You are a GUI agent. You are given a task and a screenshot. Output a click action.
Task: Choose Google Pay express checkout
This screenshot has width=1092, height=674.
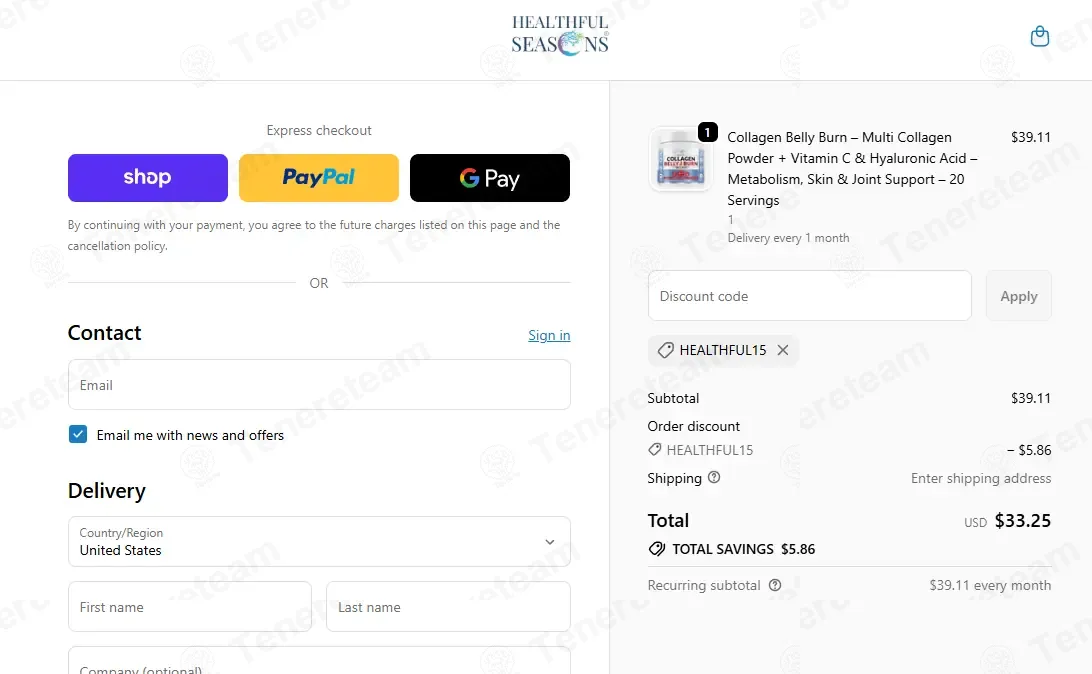490,178
